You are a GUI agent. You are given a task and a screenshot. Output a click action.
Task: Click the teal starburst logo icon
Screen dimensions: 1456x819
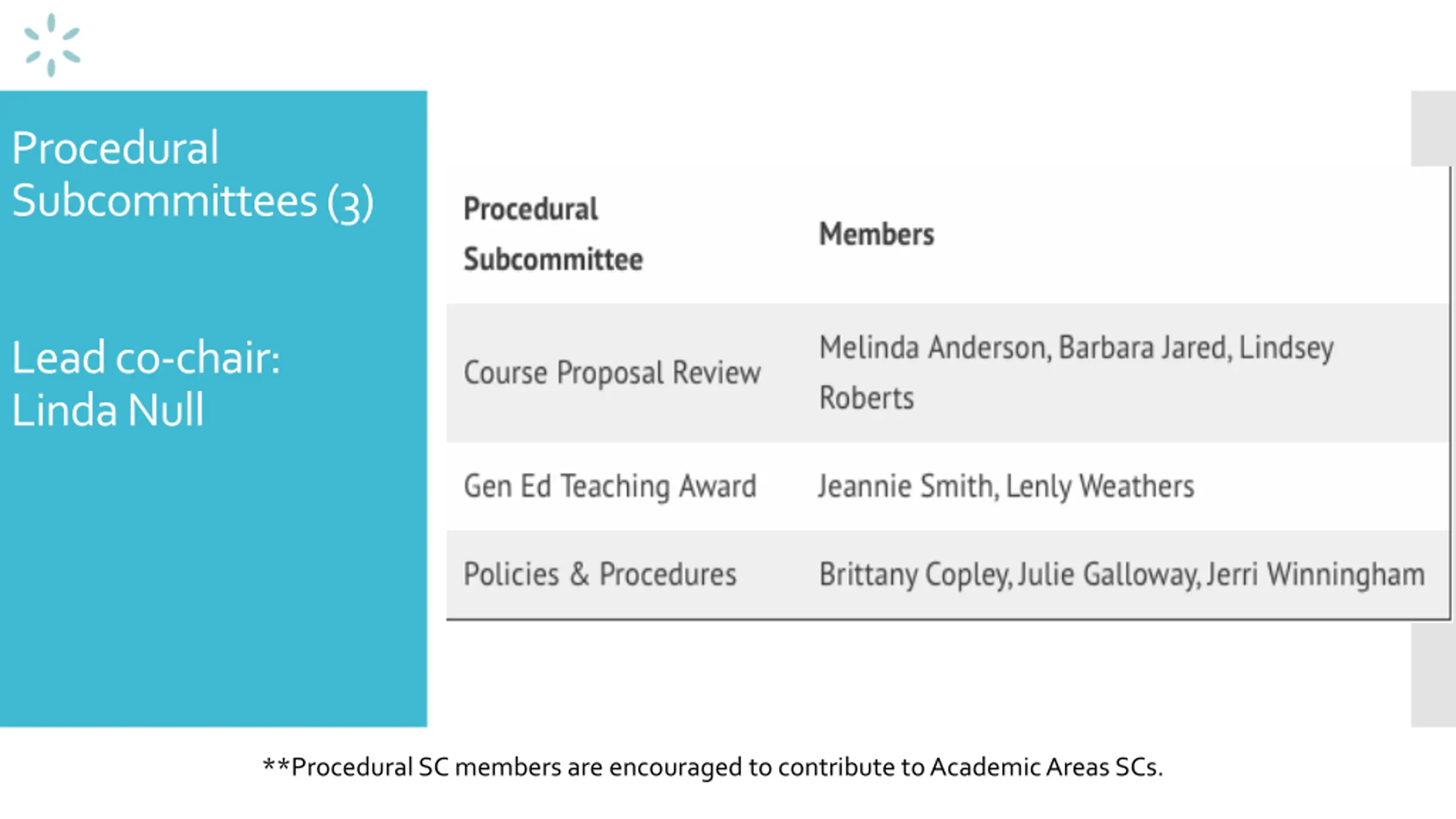click(52, 45)
